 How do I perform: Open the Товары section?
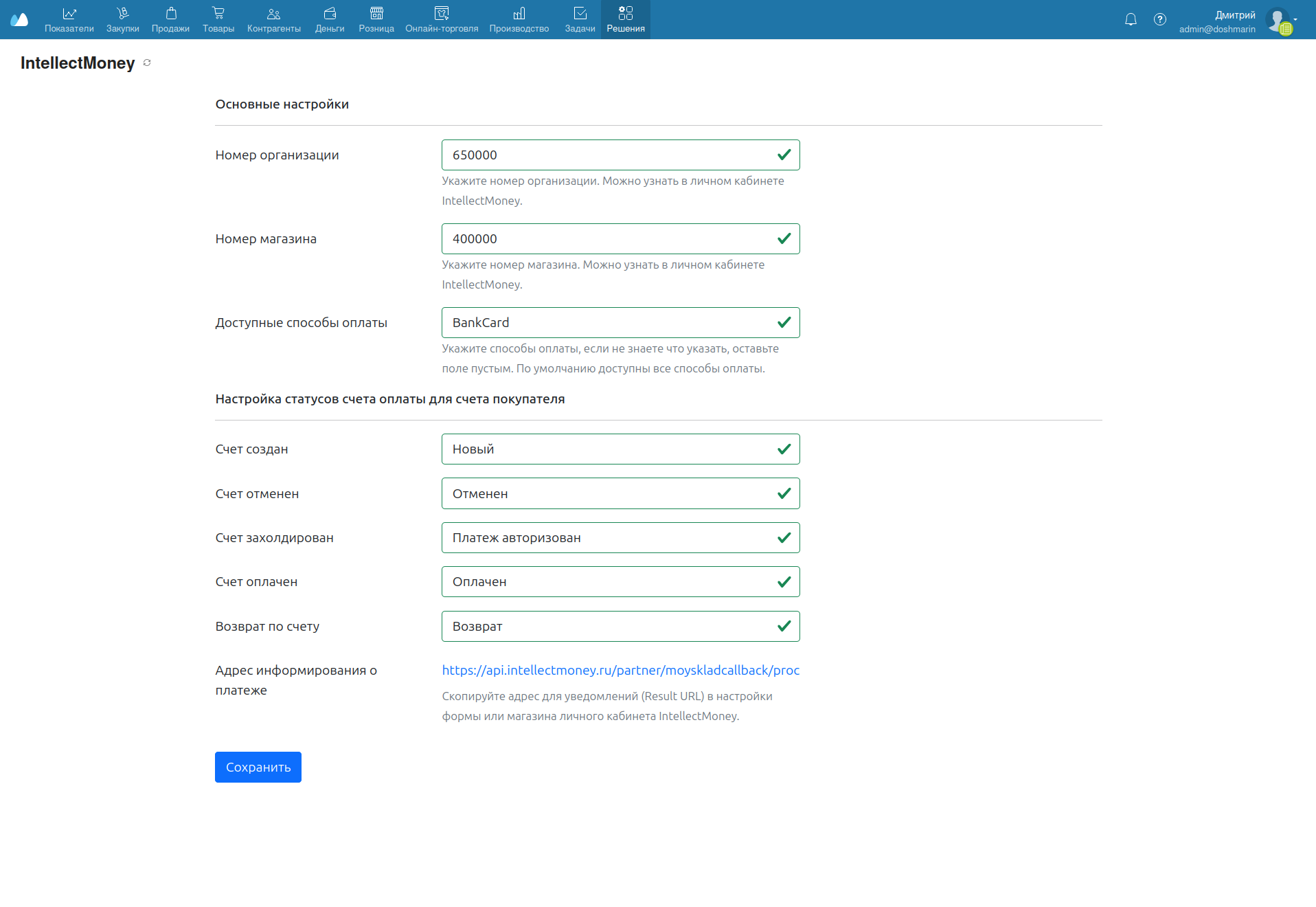click(218, 19)
